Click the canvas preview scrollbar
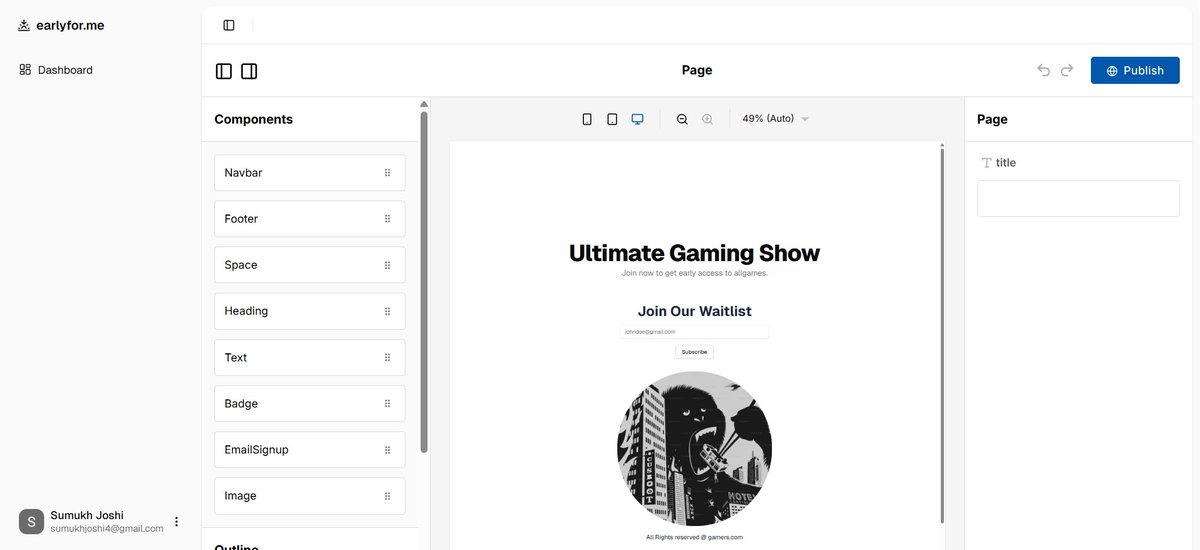 coord(941,335)
